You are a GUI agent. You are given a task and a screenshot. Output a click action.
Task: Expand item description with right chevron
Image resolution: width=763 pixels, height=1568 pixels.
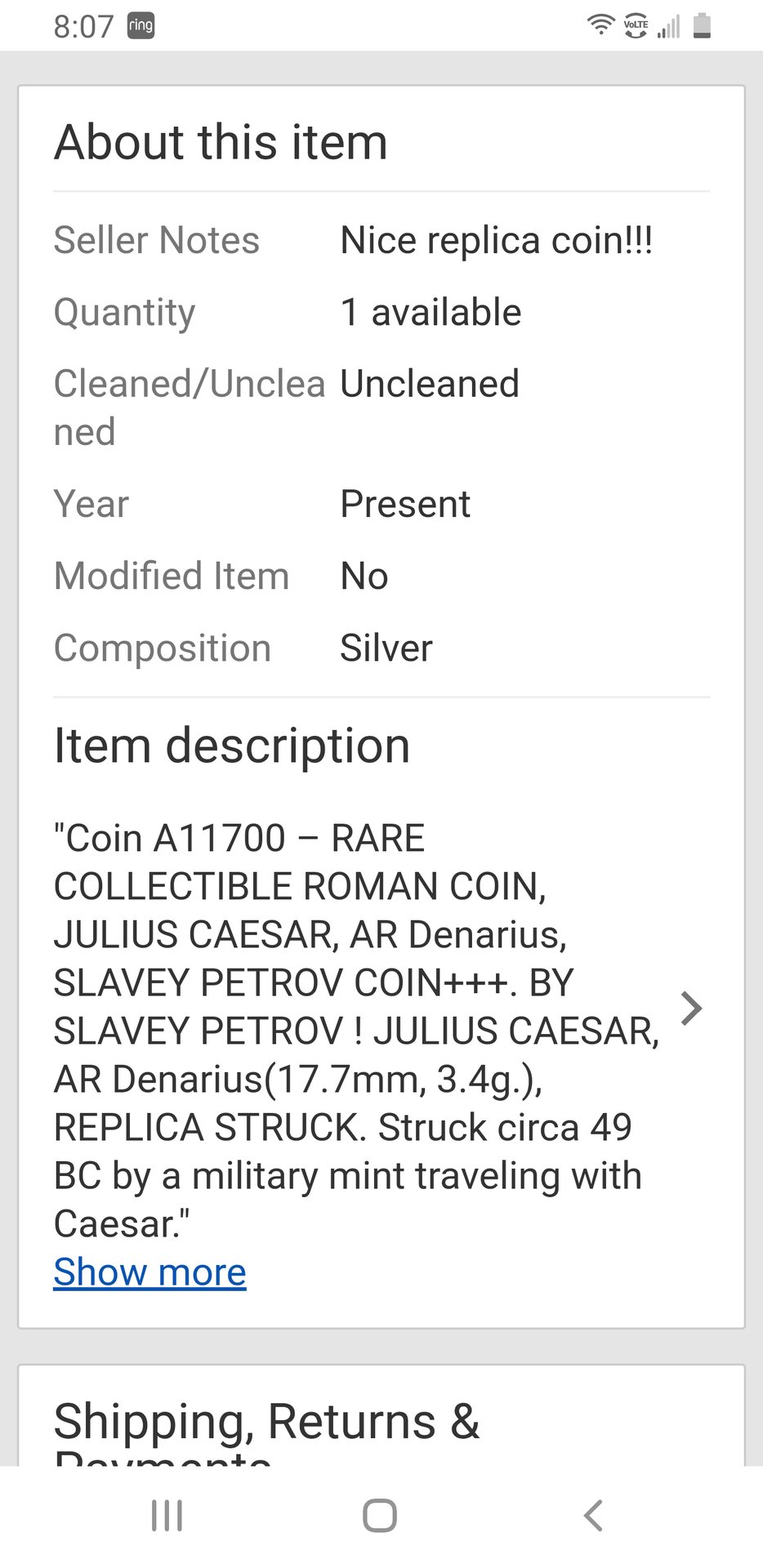point(691,1009)
